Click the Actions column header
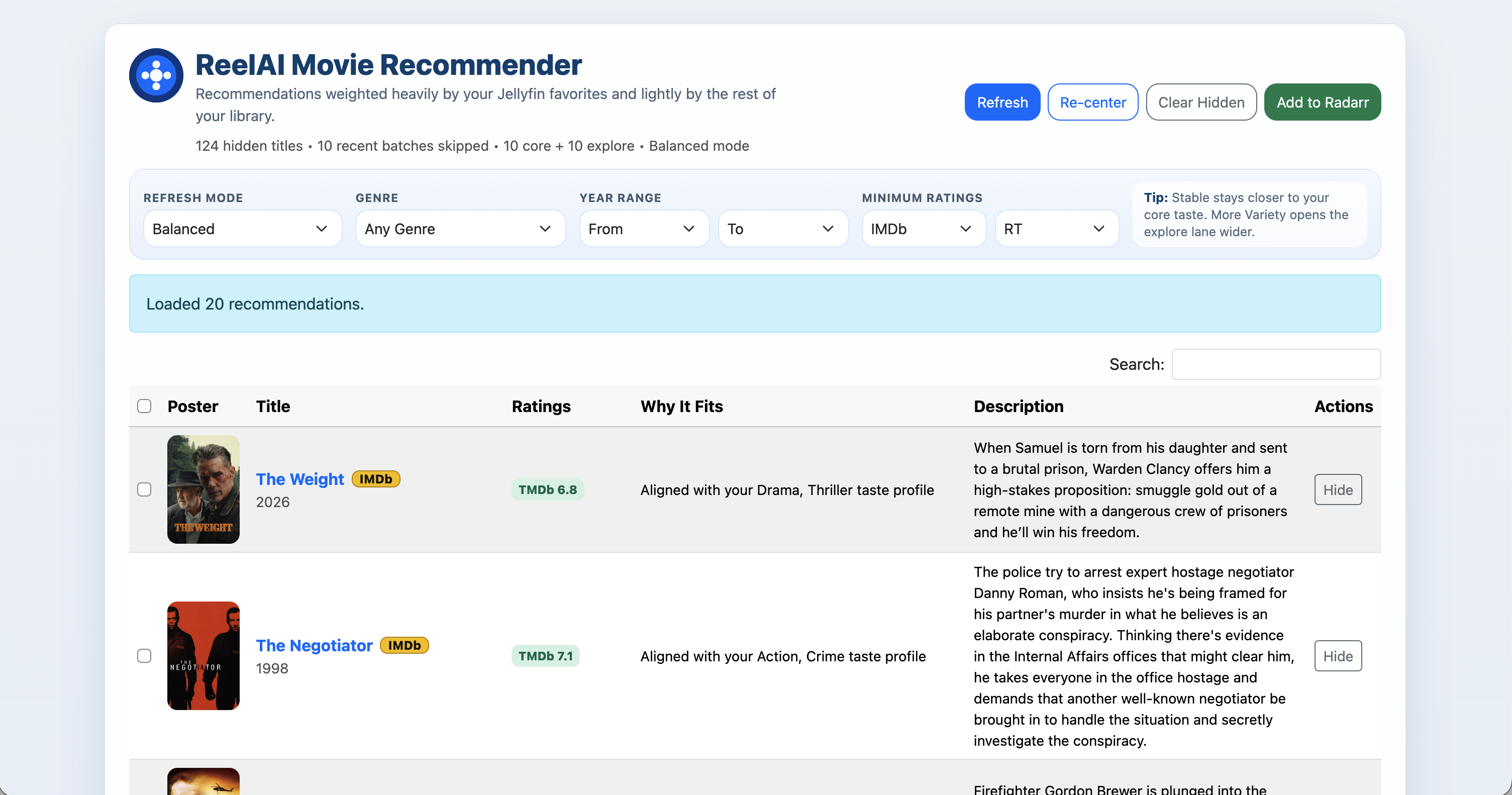Viewport: 1512px width, 795px height. tap(1343, 407)
